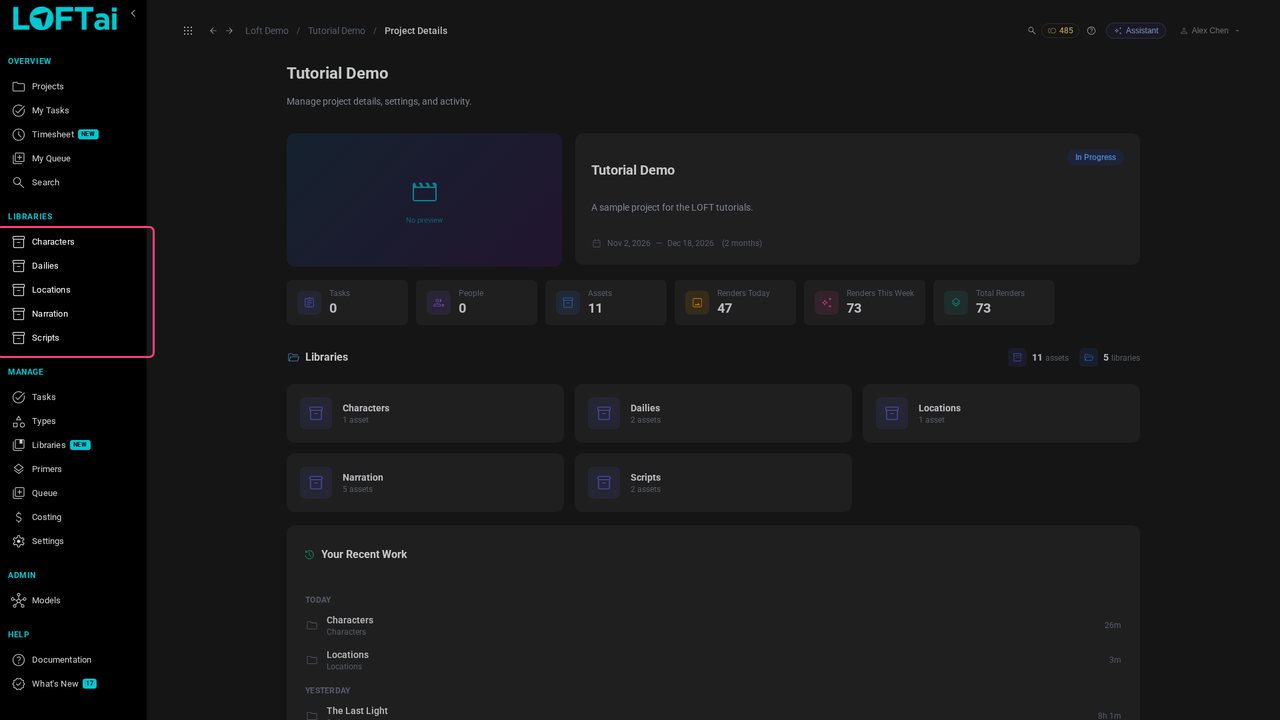Image resolution: width=1280 pixels, height=720 pixels.
Task: Open the help question mark icon
Action: tap(1091, 31)
